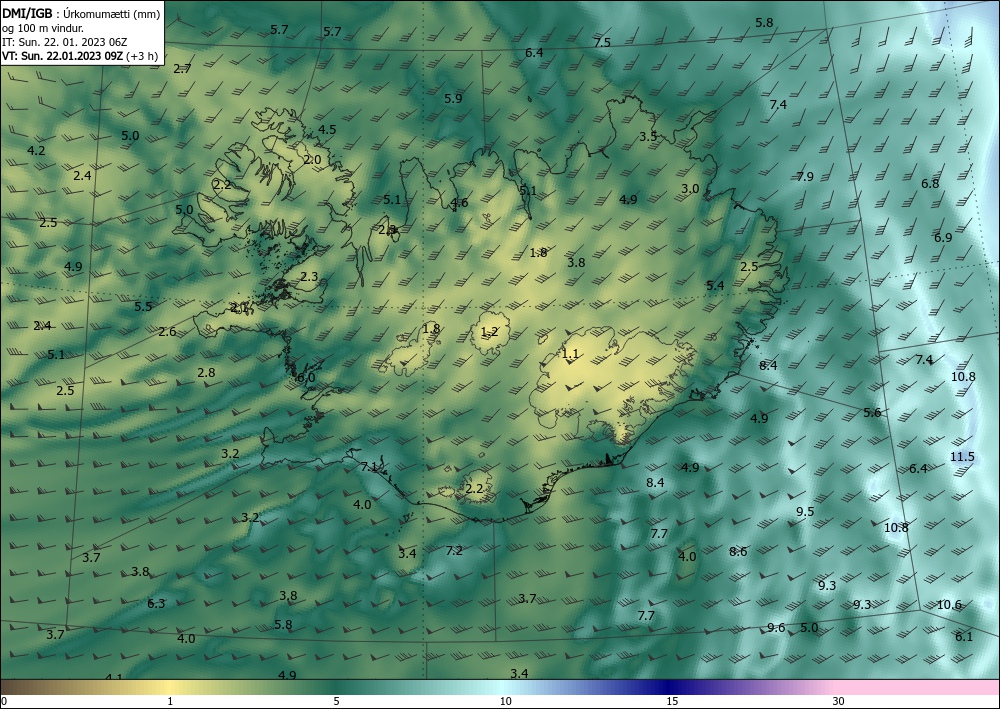Click the 2.7 value near the header
This screenshot has width=1000, height=709.
(182, 69)
